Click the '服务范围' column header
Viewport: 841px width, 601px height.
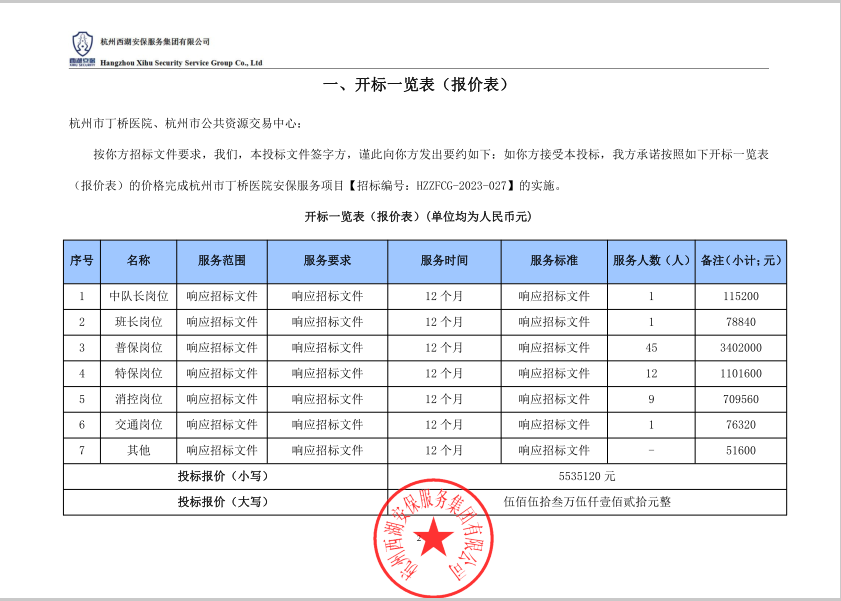click(222, 261)
